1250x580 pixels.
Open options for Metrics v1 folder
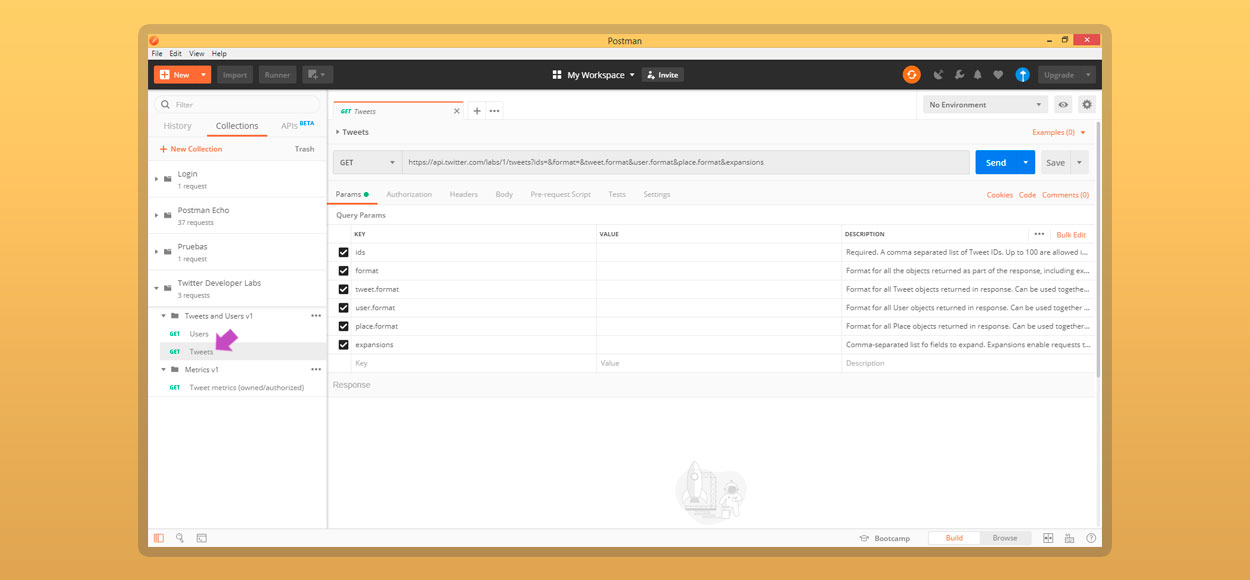[x=316, y=370]
